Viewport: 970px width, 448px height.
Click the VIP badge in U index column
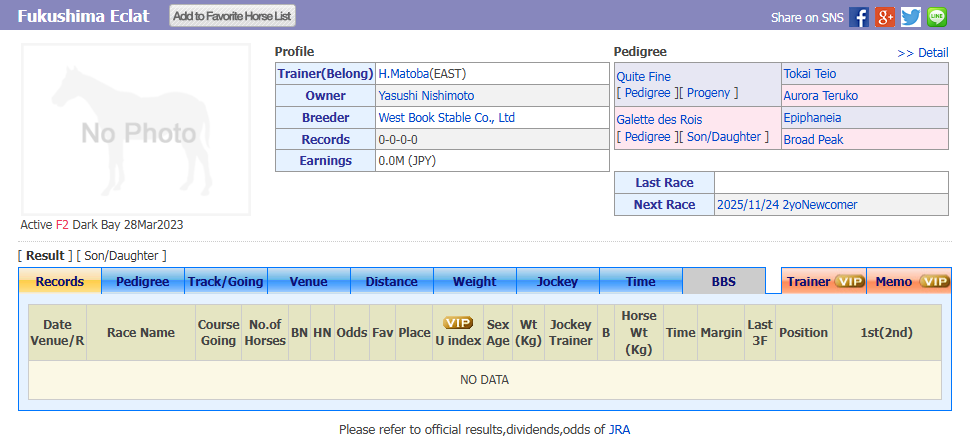pos(458,322)
